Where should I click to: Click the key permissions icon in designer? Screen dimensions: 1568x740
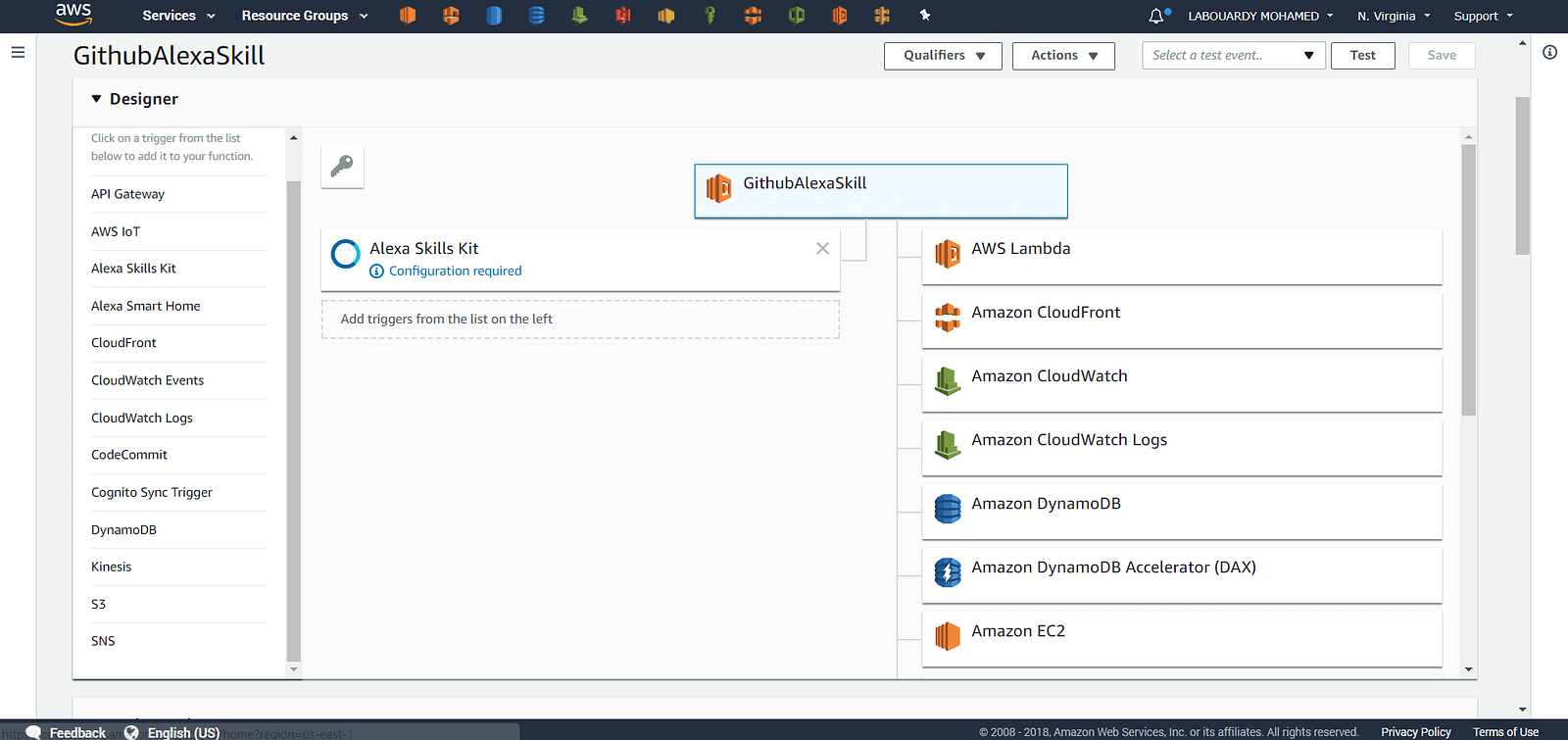[342, 167]
